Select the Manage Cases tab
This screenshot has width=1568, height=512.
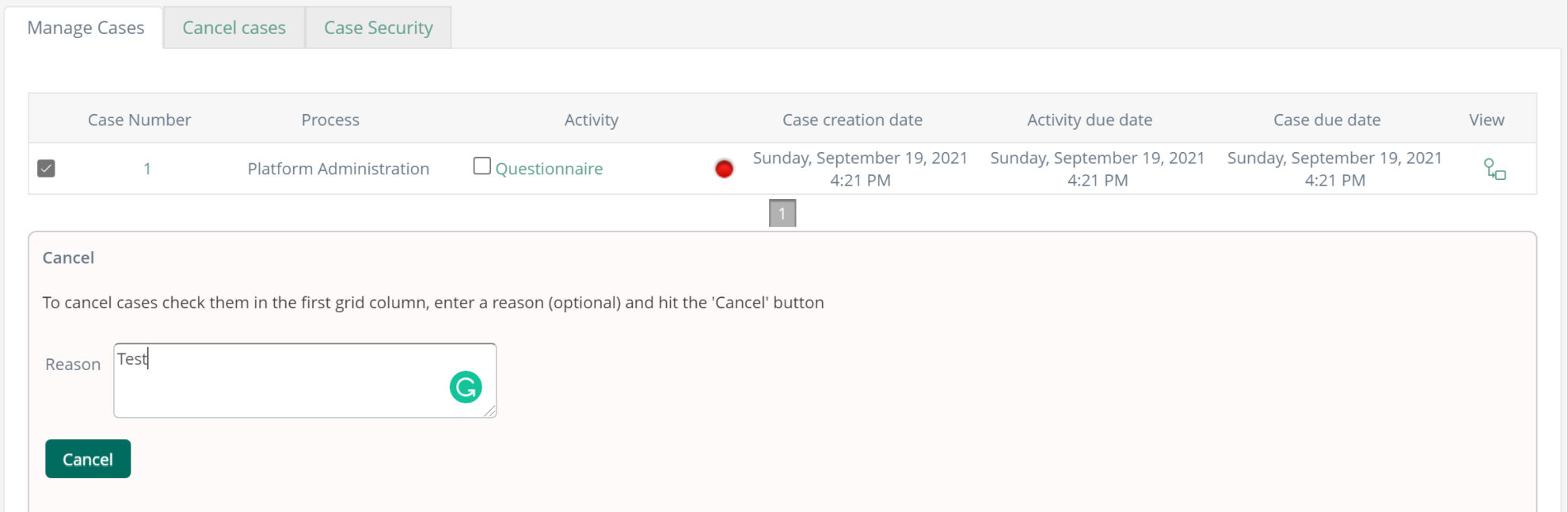[86, 27]
